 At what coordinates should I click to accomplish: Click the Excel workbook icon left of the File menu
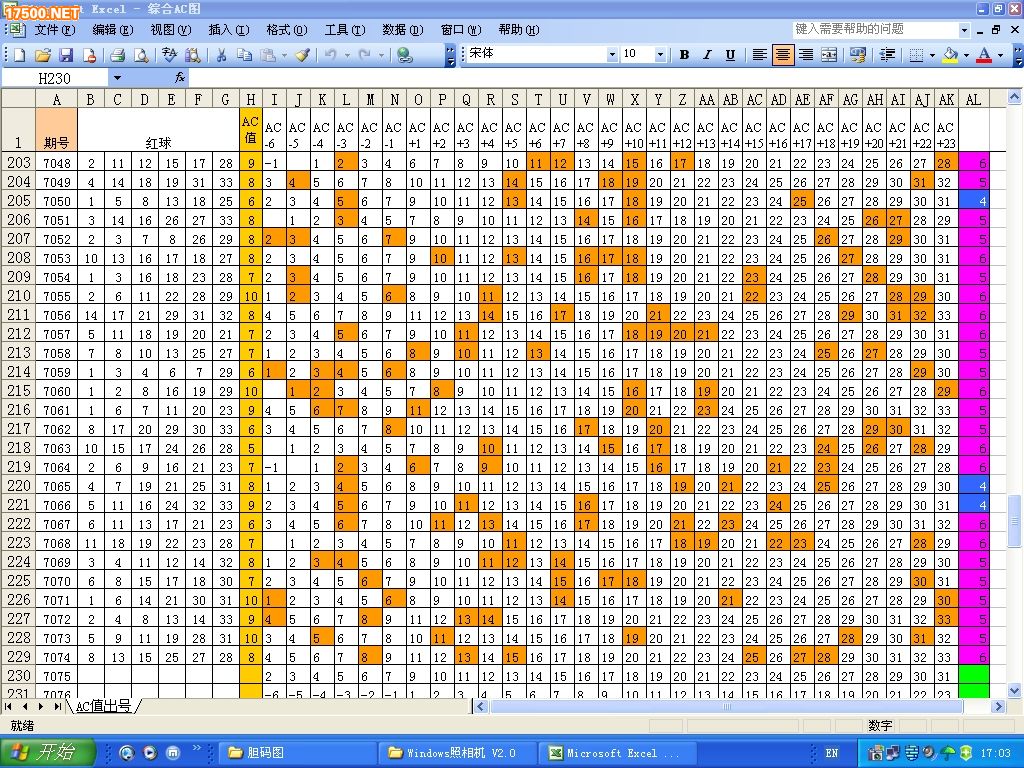click(x=16, y=29)
